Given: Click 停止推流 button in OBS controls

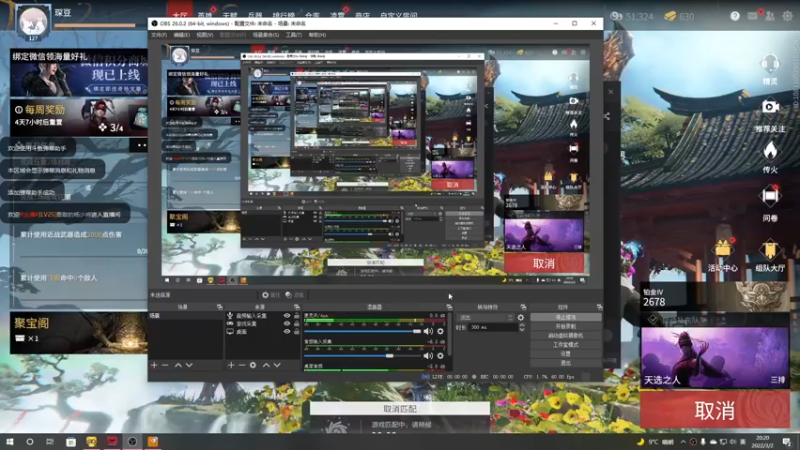Looking at the screenshot, I should [x=565, y=317].
